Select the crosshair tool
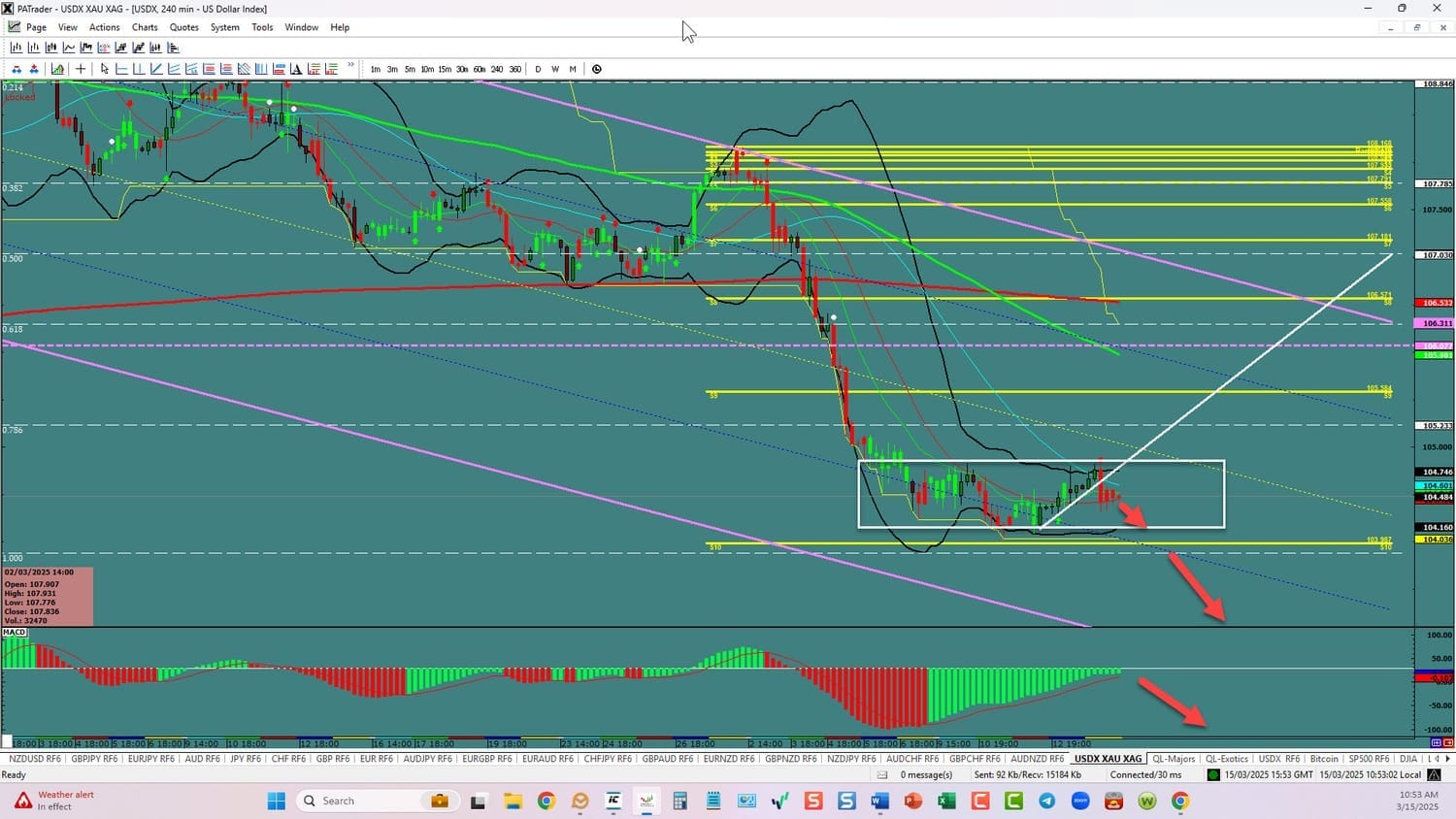 point(82,68)
